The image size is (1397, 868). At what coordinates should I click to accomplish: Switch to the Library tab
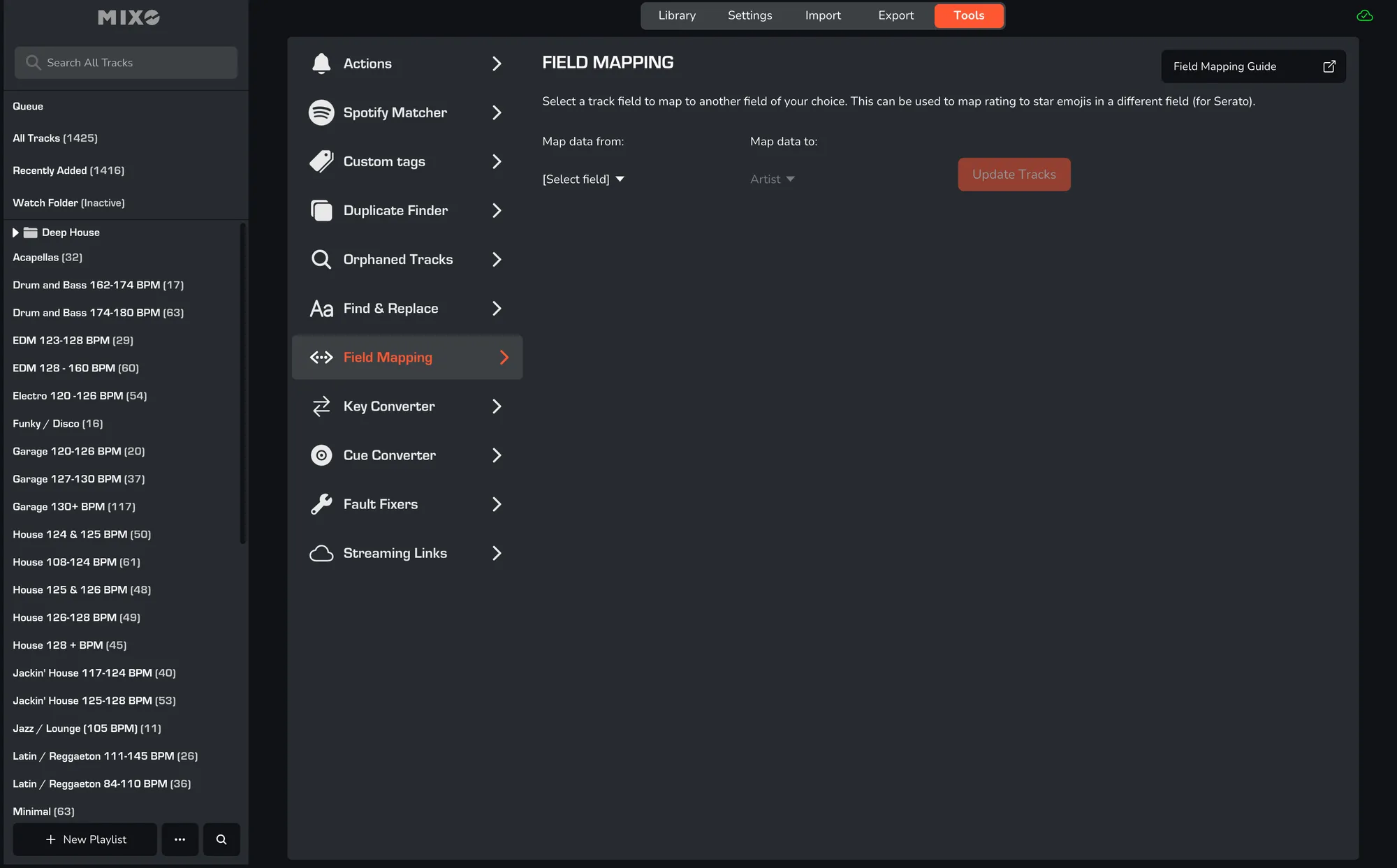click(677, 15)
